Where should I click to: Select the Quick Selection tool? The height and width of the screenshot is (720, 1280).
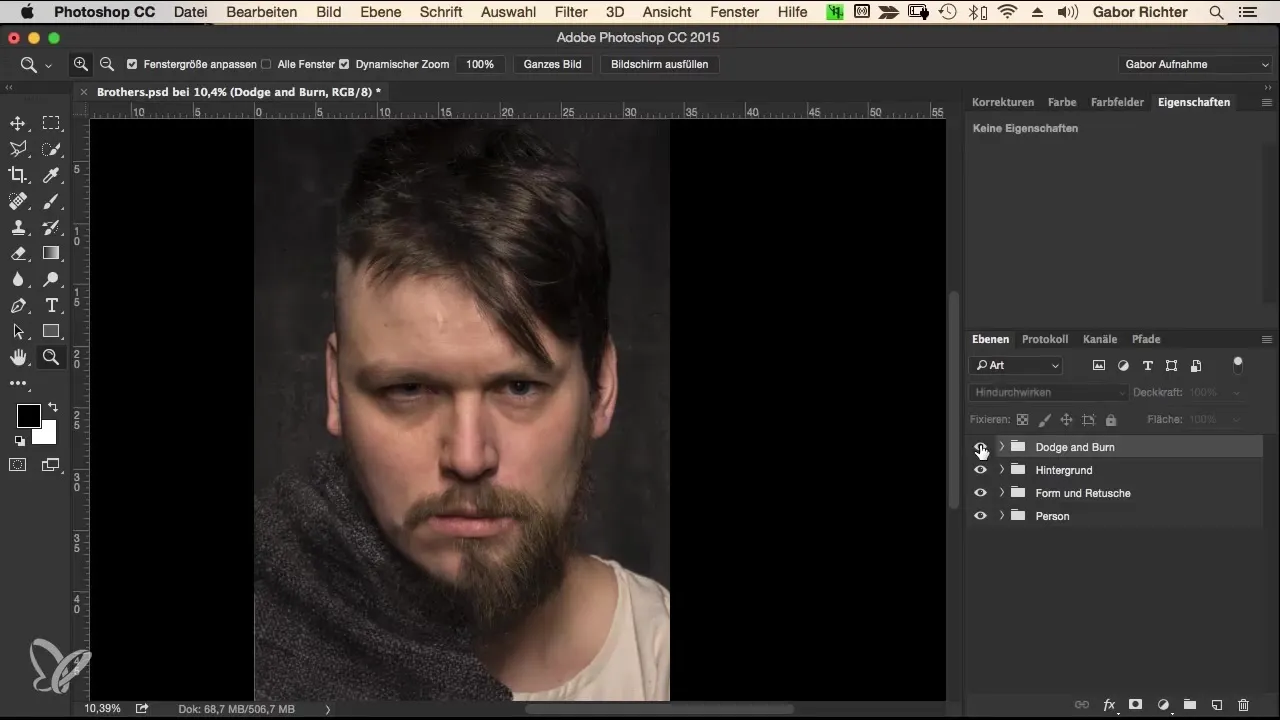(x=51, y=149)
